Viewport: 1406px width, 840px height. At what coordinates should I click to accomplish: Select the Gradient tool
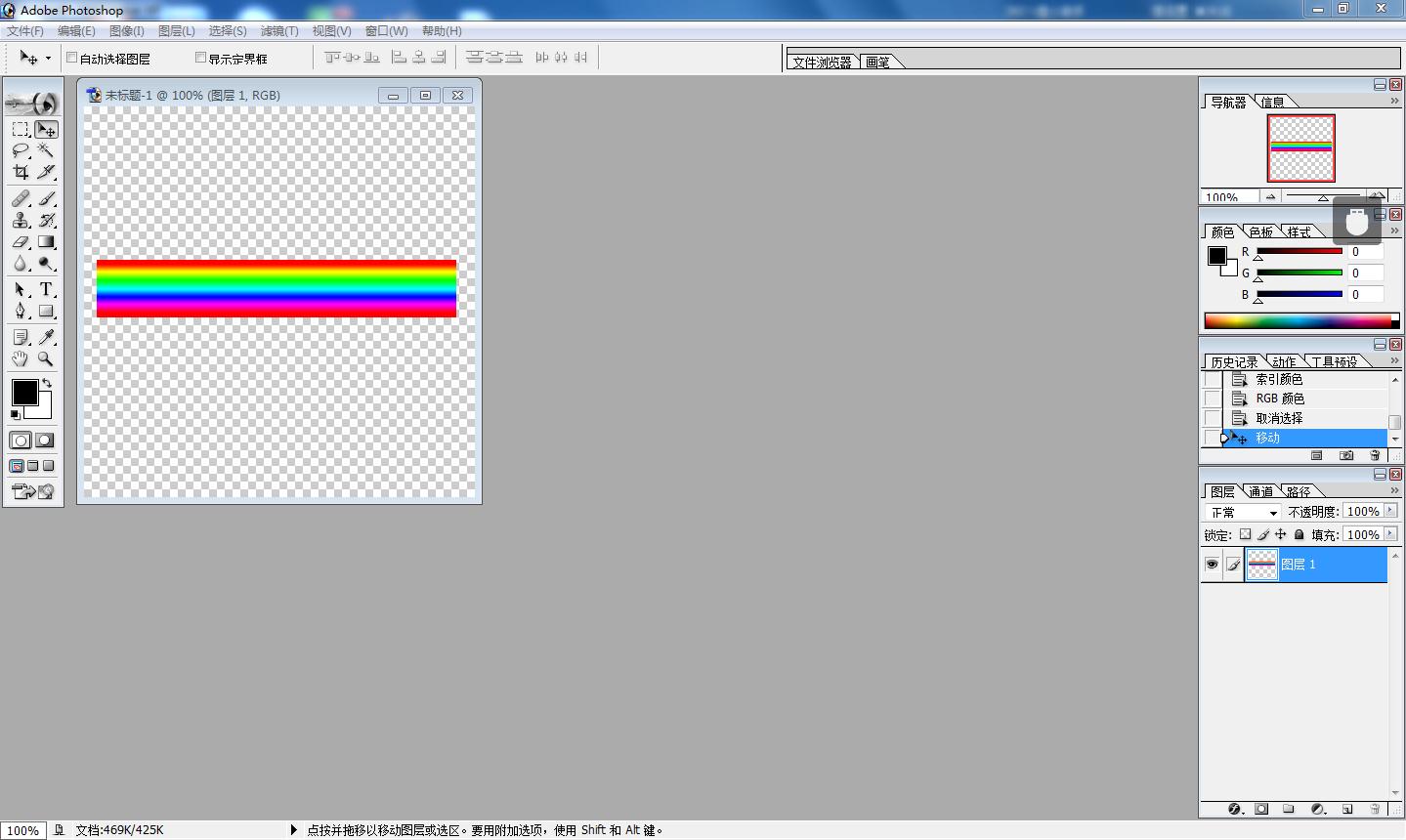(x=46, y=241)
